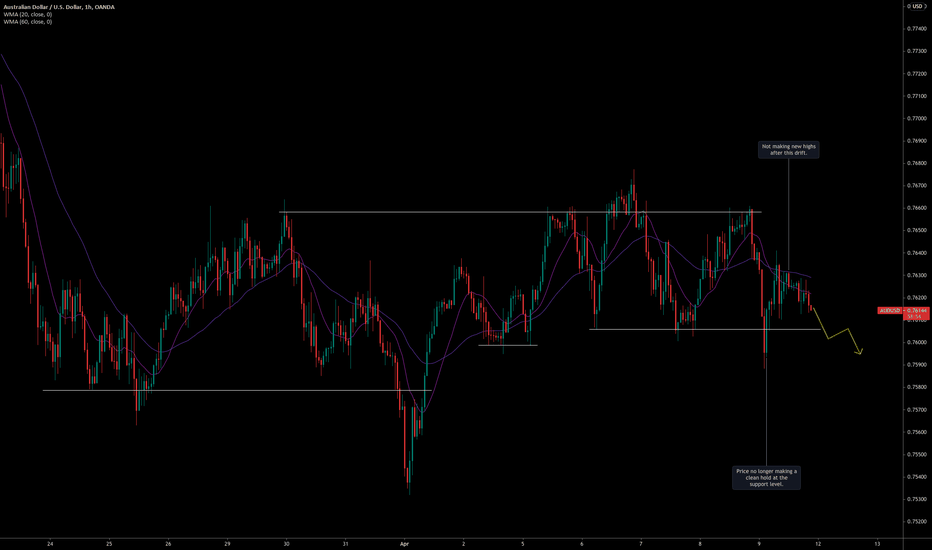Click the 0.76800 price axis label
This screenshot has width=932, height=550.
[x=916, y=163]
